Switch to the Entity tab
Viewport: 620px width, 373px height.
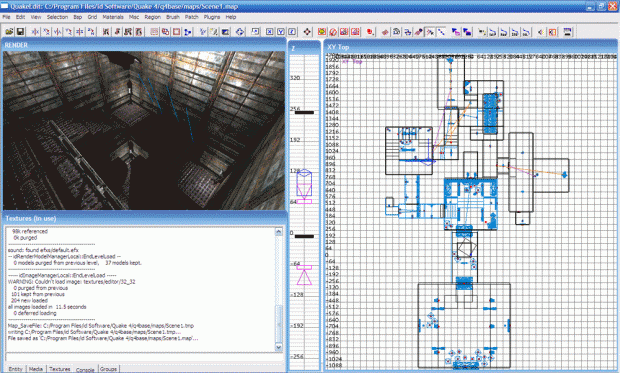pyautogui.click(x=15, y=369)
